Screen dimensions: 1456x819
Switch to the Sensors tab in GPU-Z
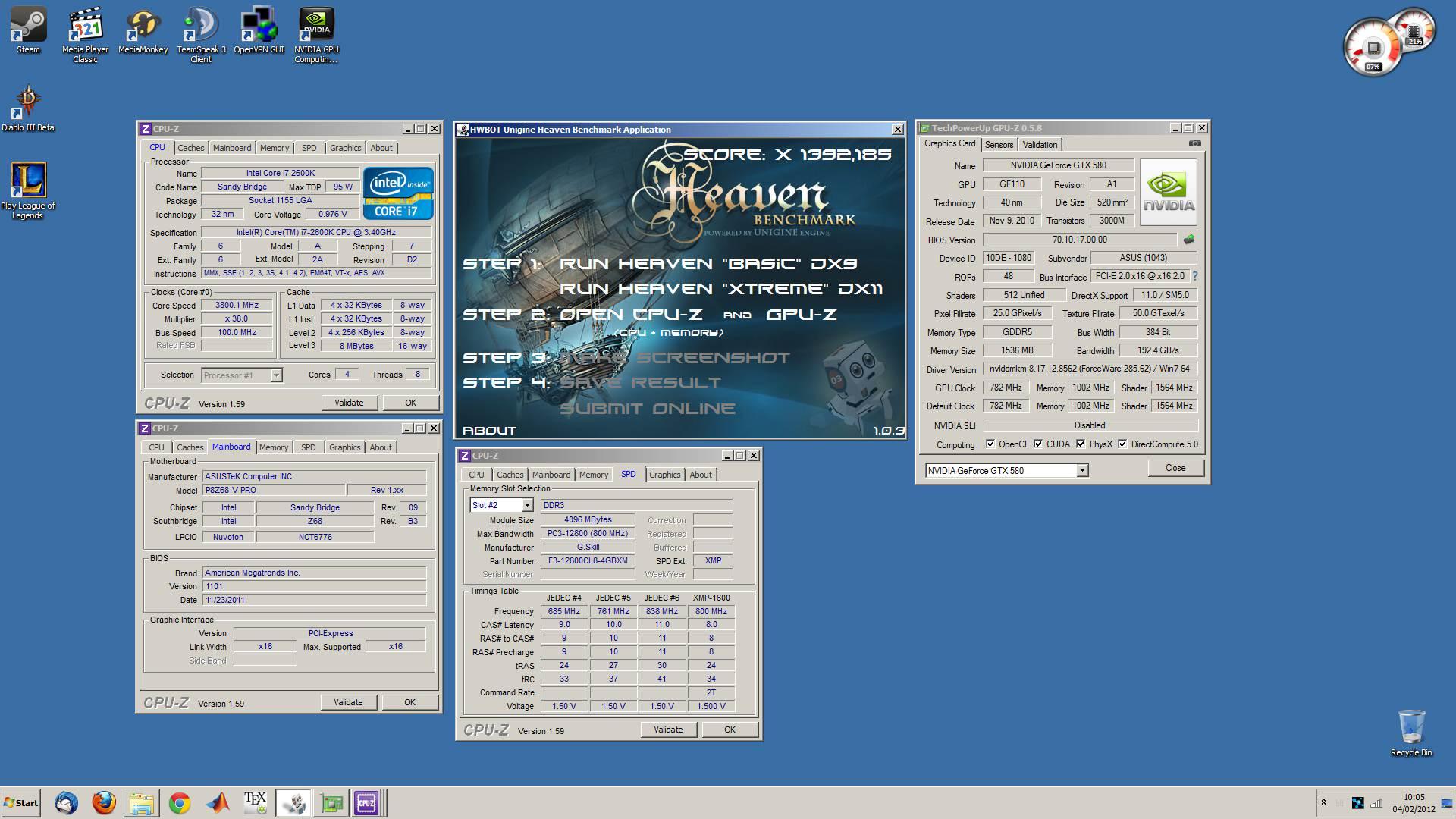click(999, 145)
